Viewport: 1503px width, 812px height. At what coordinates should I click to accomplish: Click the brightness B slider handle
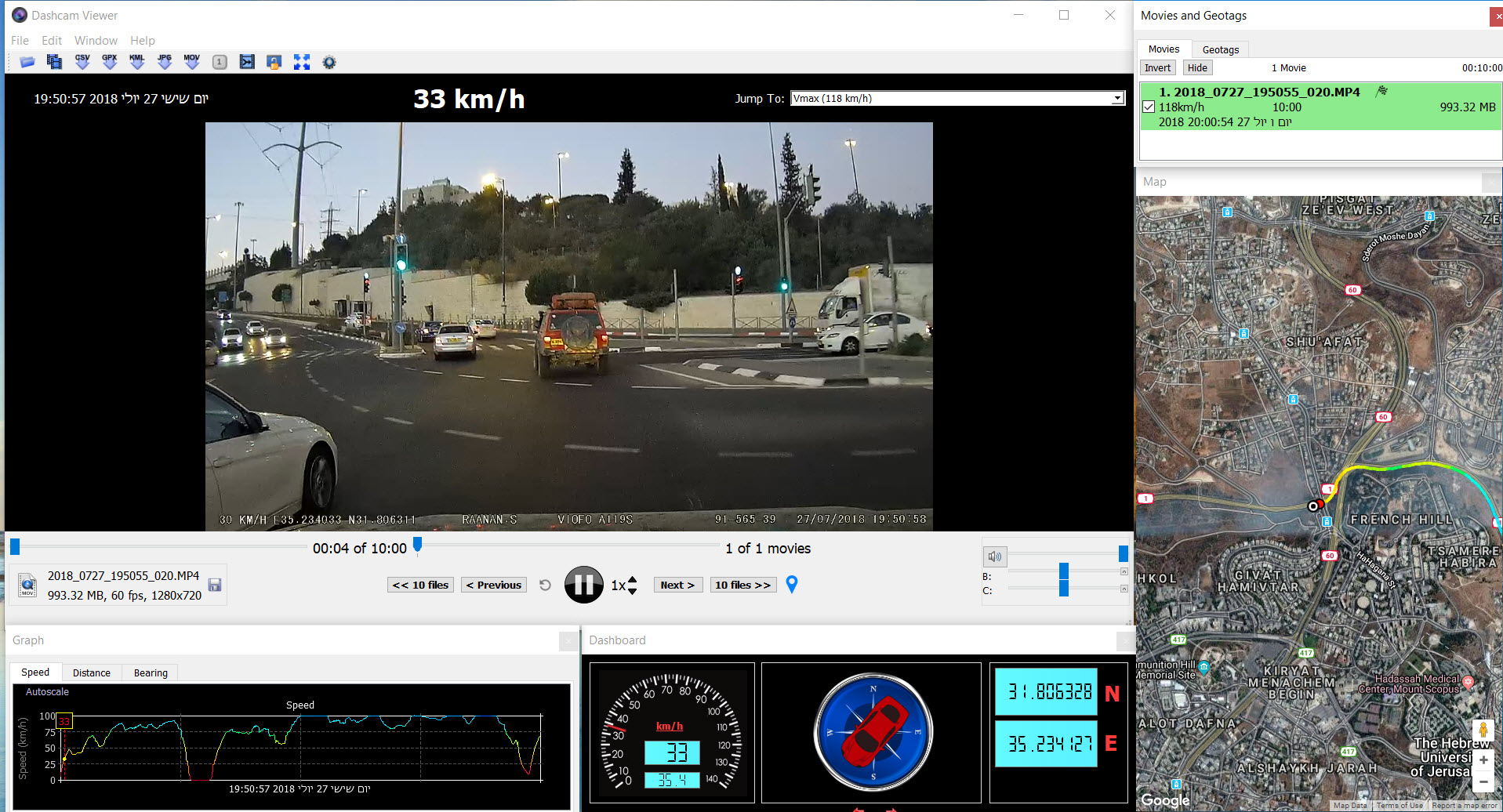point(1064,571)
